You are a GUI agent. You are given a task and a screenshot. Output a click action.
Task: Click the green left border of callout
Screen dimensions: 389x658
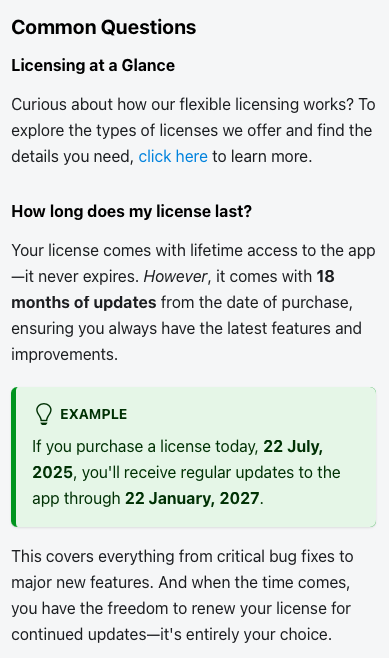coord(14,457)
